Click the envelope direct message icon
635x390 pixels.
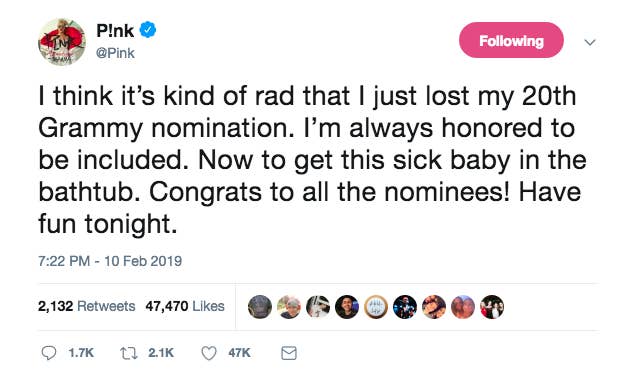click(289, 353)
